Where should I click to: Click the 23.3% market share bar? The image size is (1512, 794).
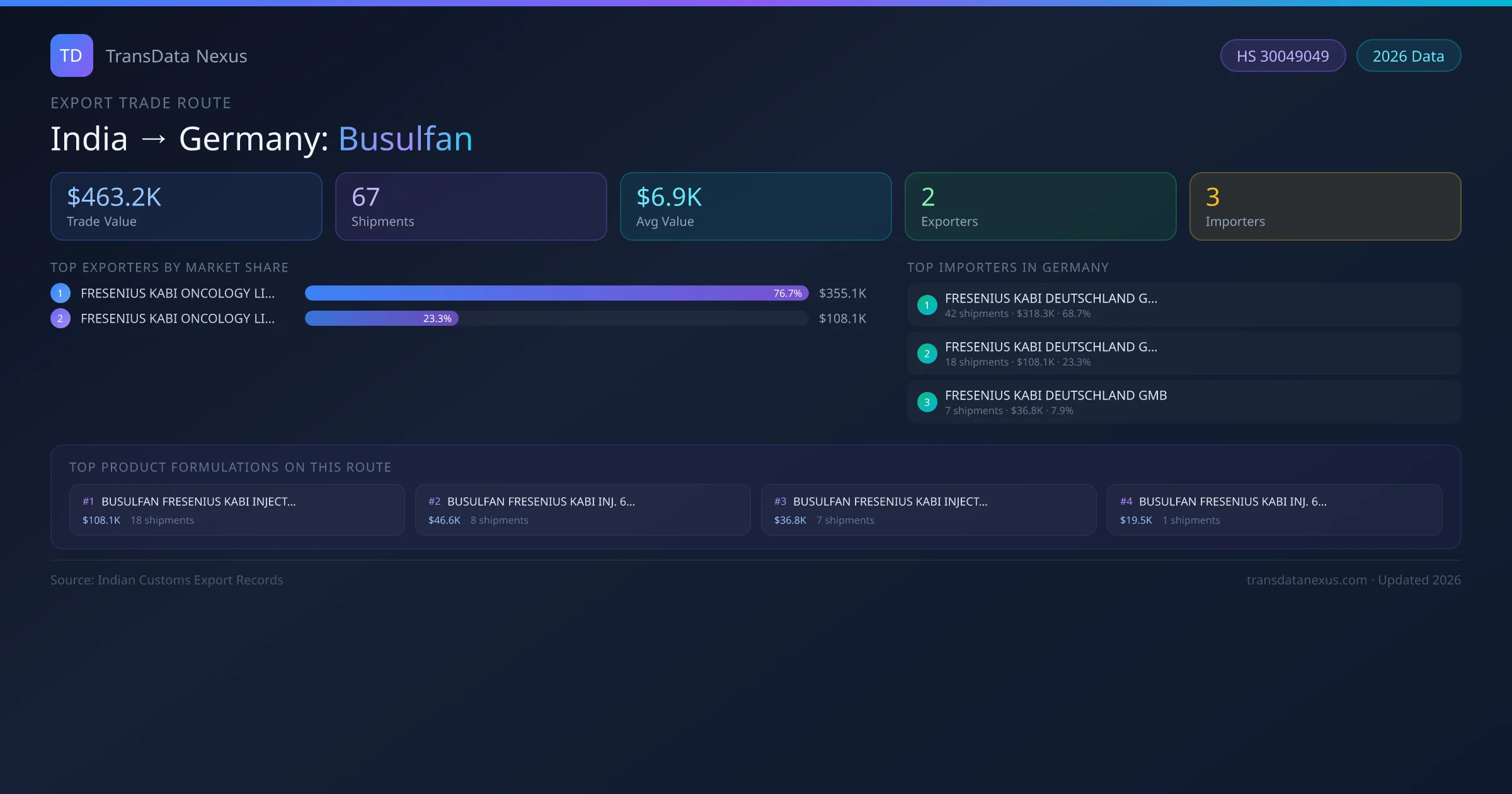(382, 318)
